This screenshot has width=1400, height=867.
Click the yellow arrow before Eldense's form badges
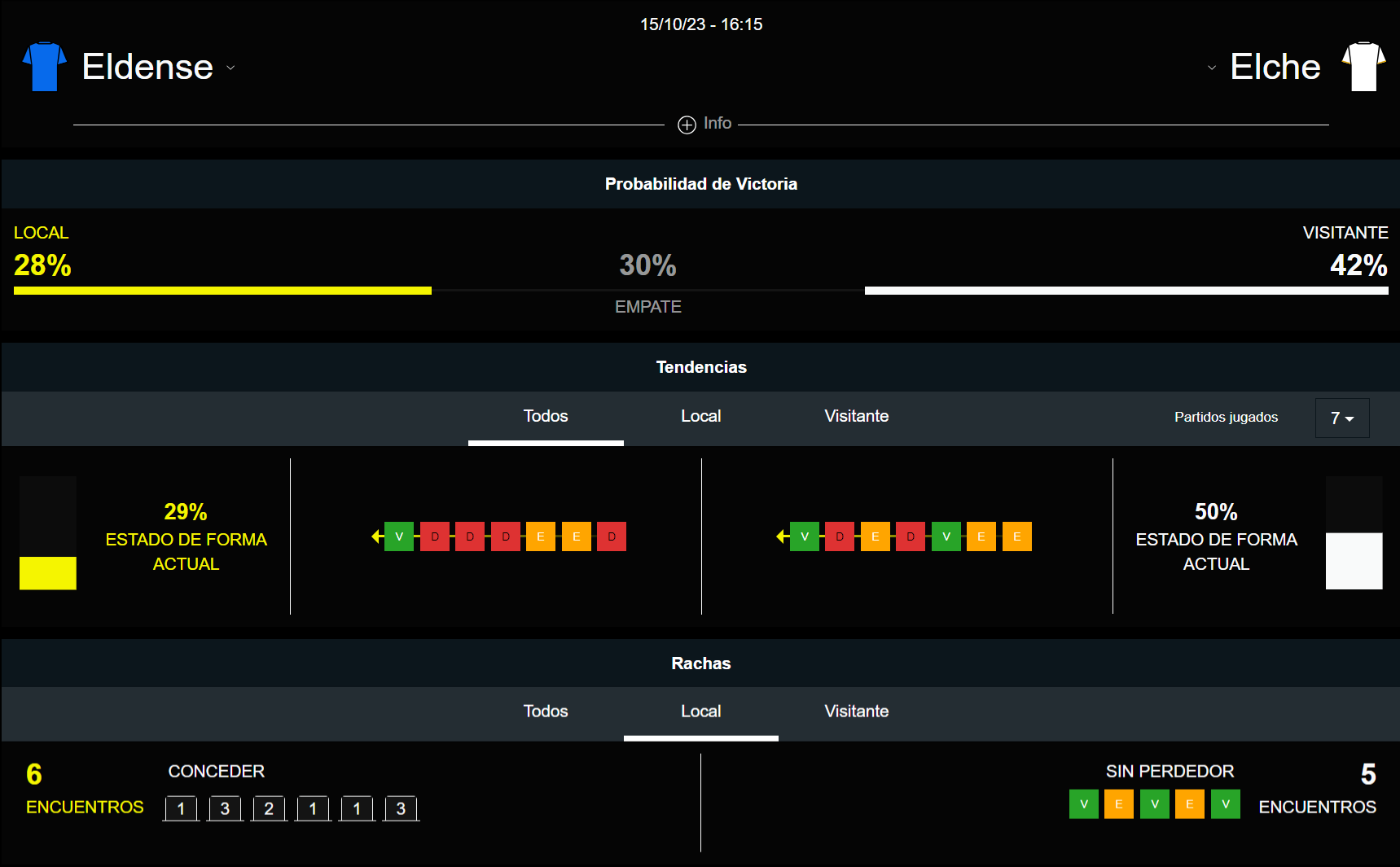(376, 536)
